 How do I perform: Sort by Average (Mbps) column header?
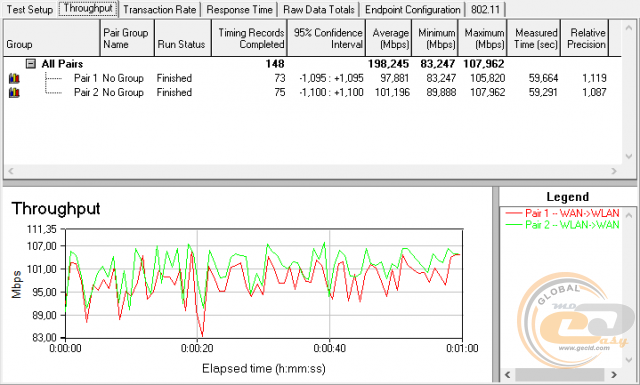(389, 38)
